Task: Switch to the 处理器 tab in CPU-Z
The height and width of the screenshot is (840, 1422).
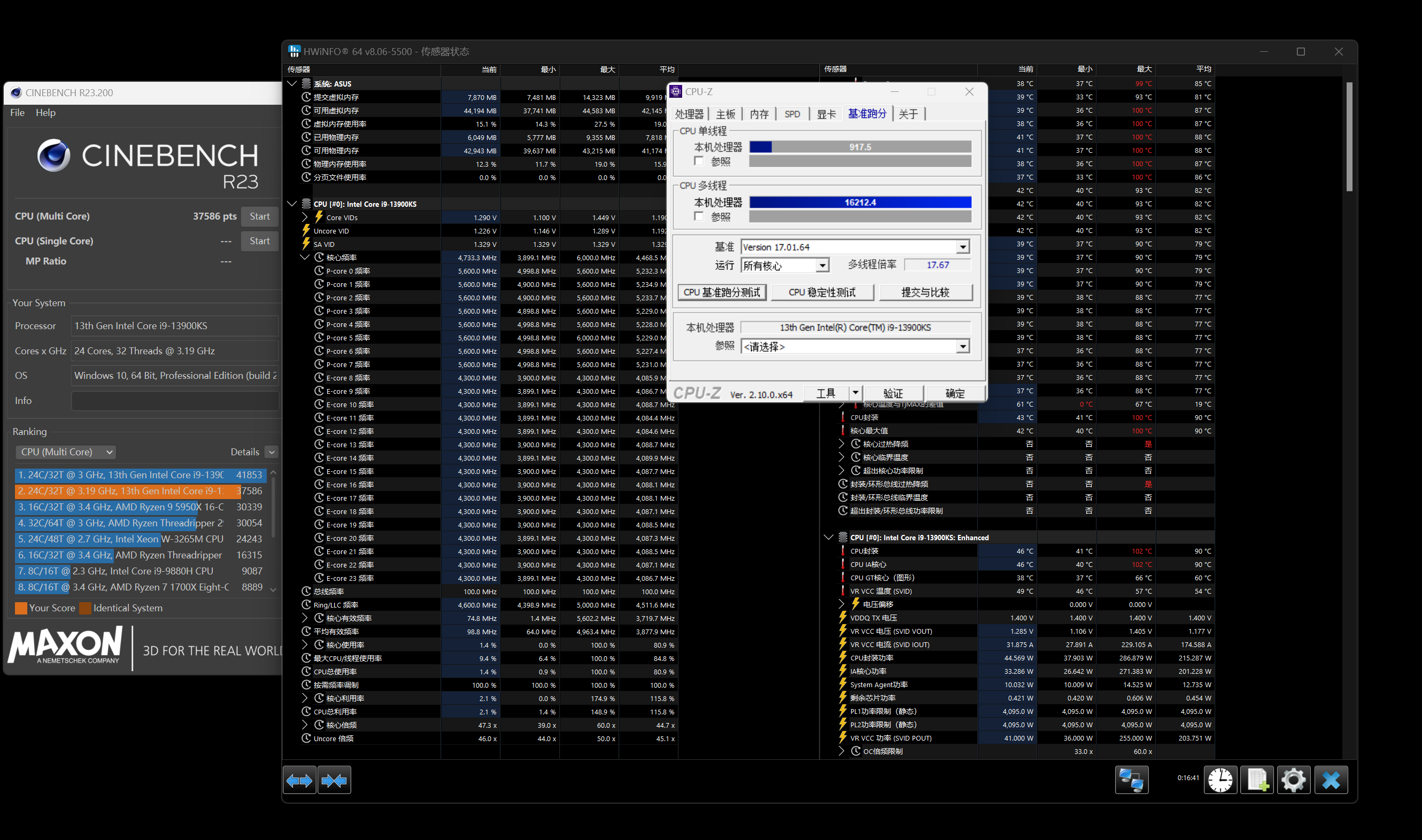Action: (x=689, y=114)
